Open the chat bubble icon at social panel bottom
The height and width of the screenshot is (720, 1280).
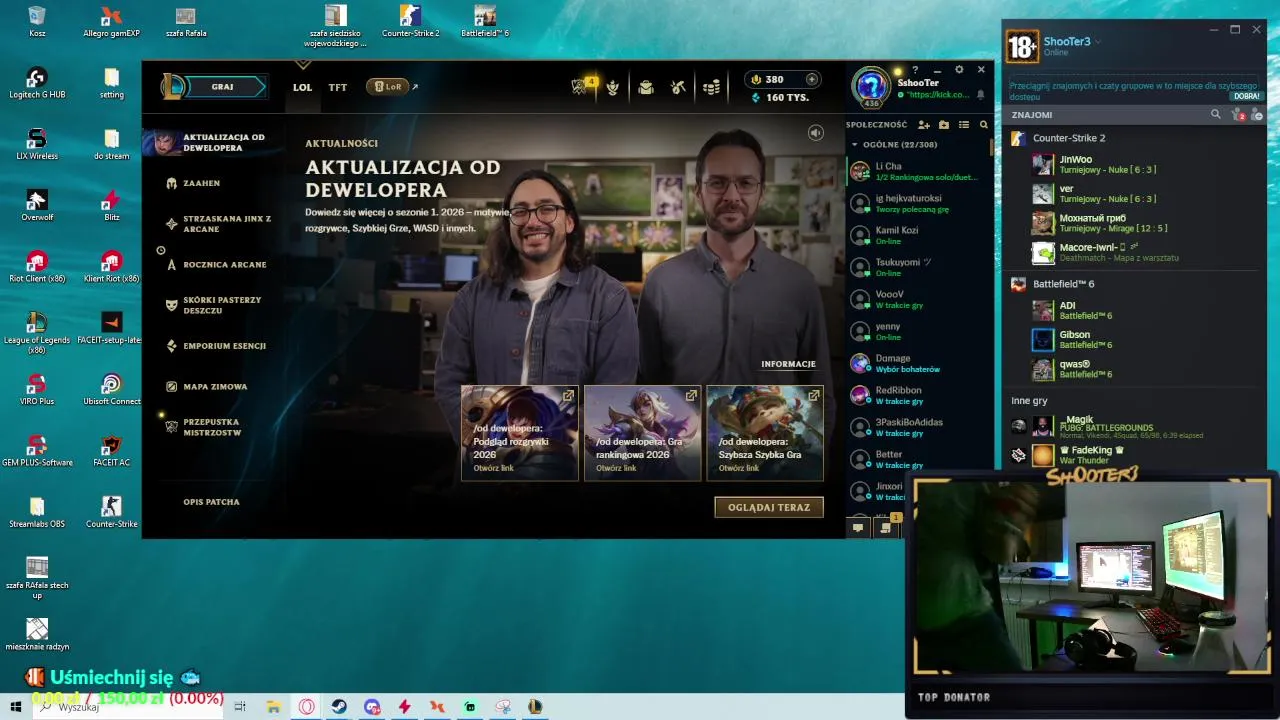pos(857,527)
